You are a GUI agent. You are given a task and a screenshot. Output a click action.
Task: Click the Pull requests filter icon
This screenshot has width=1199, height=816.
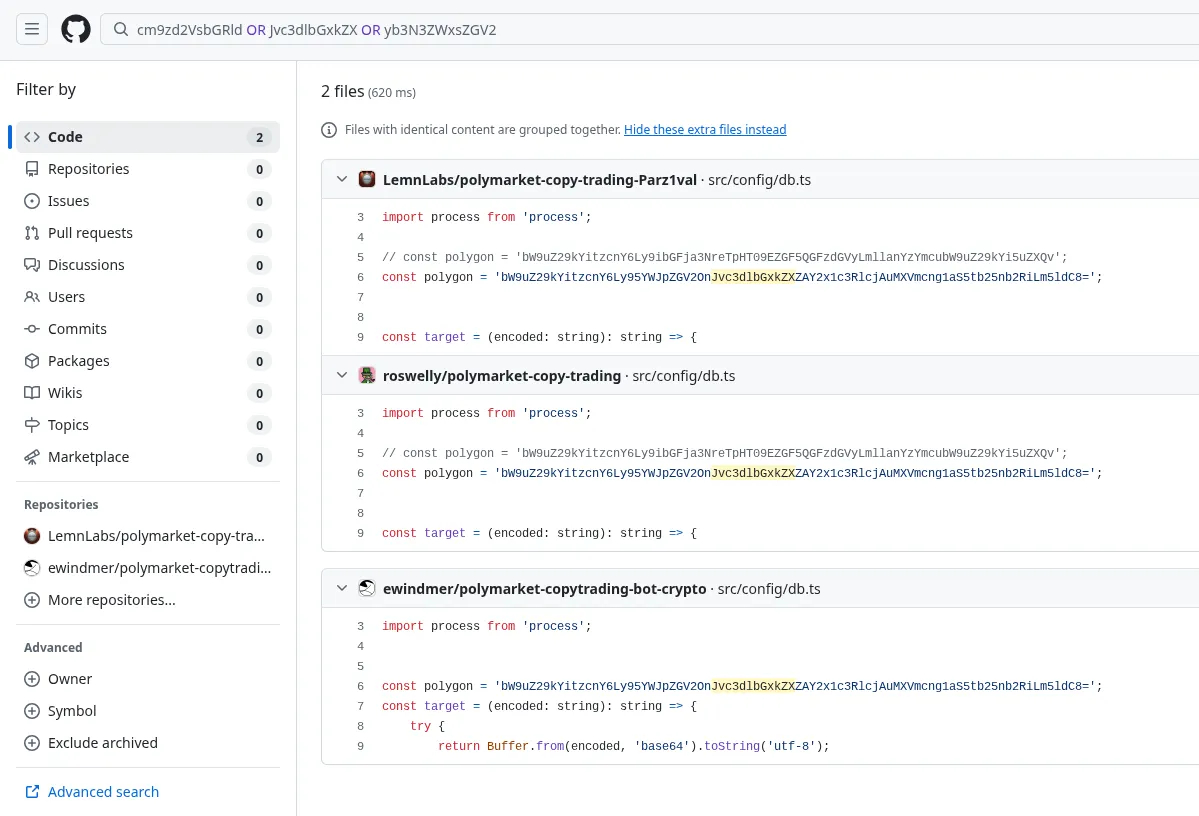click(x=35, y=233)
